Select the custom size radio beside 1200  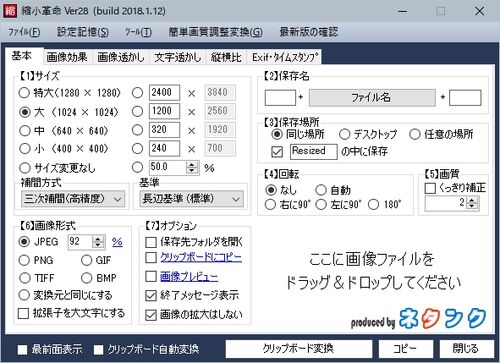[x=137, y=112]
